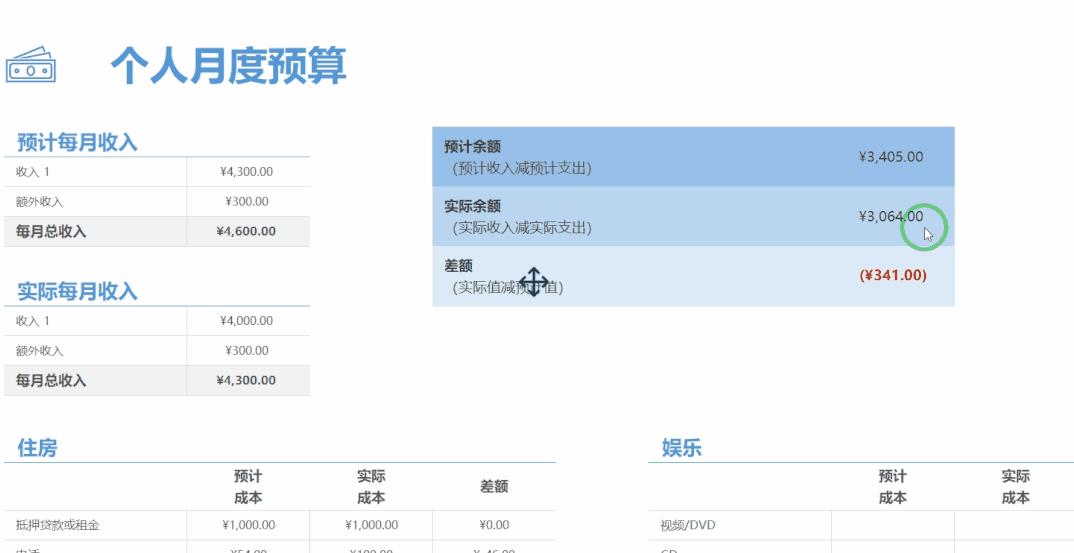Click the 差额 column header in 住房 table

pos(494,487)
